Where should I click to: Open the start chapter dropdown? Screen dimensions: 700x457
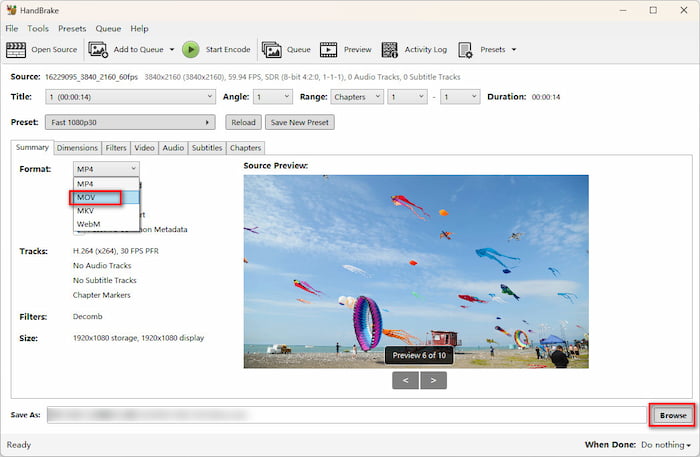[x=407, y=97]
